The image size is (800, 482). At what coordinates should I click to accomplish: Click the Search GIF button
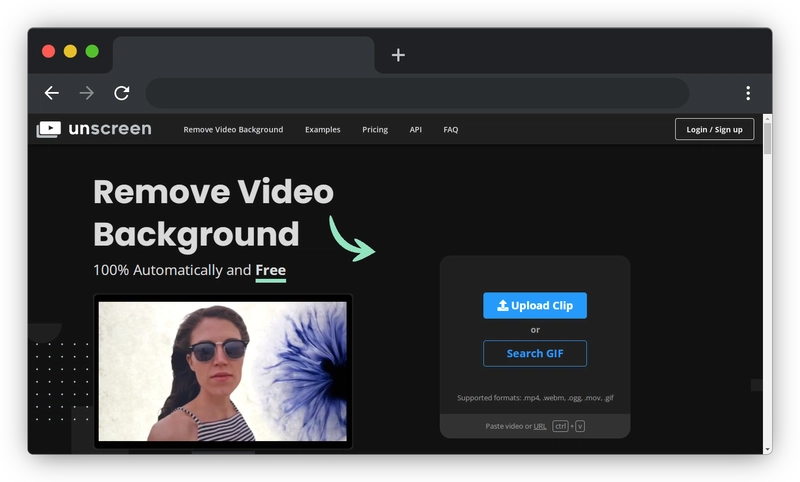(535, 353)
